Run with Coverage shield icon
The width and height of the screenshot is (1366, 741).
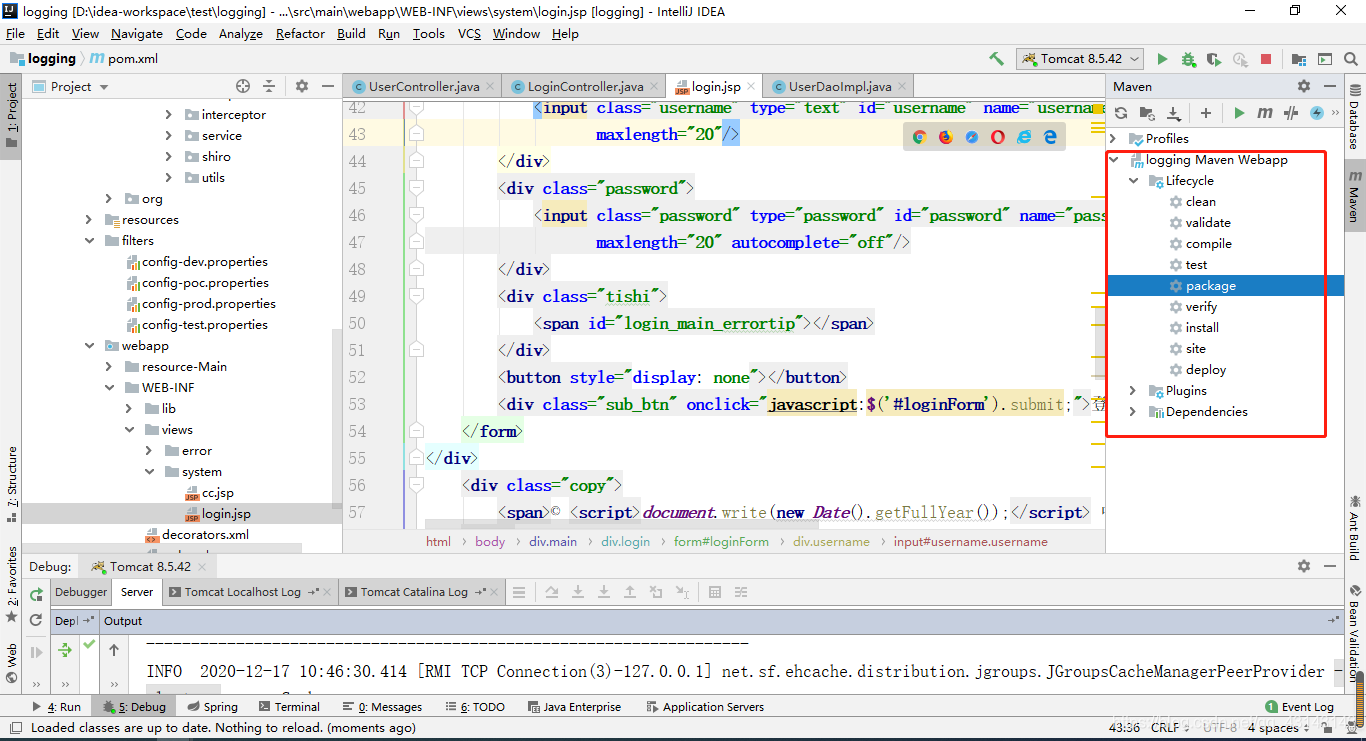[1214, 59]
